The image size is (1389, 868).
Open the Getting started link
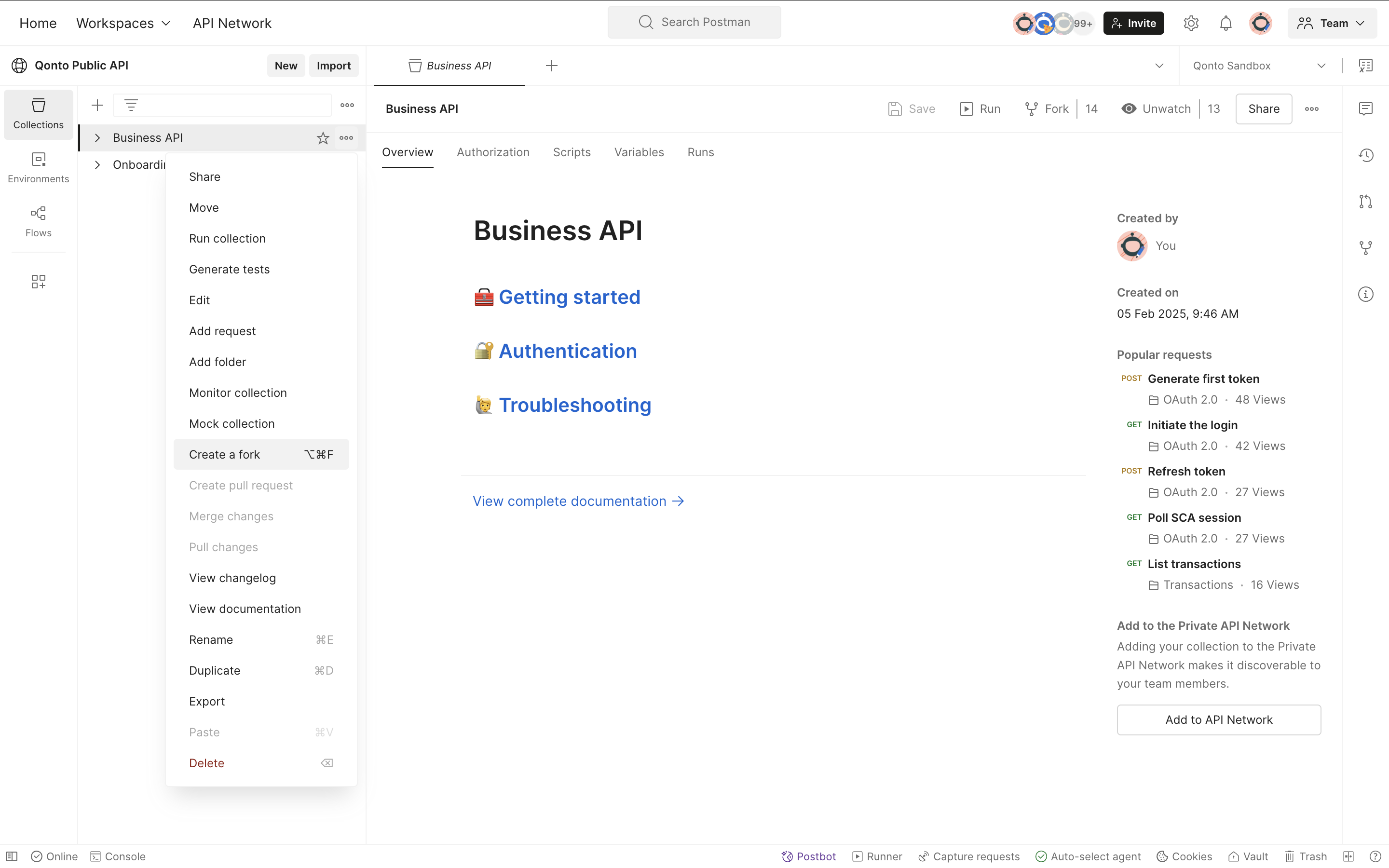(x=570, y=297)
